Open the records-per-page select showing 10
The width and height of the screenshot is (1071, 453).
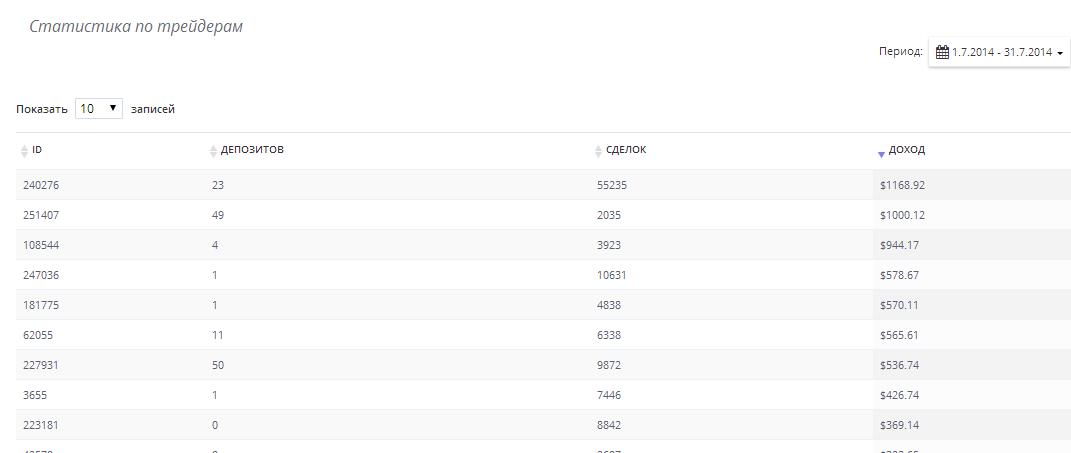[98, 108]
